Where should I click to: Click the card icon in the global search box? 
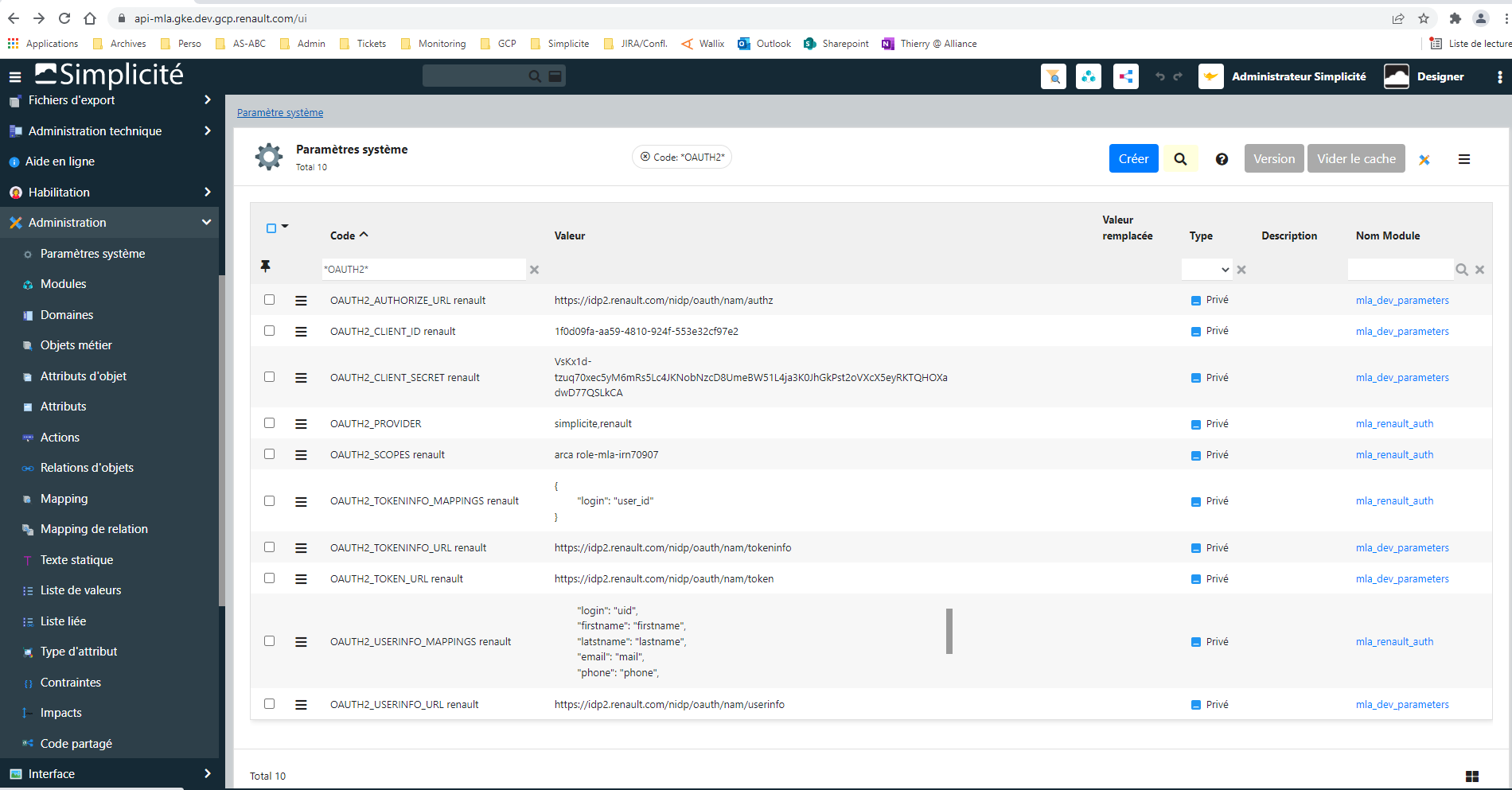click(555, 76)
